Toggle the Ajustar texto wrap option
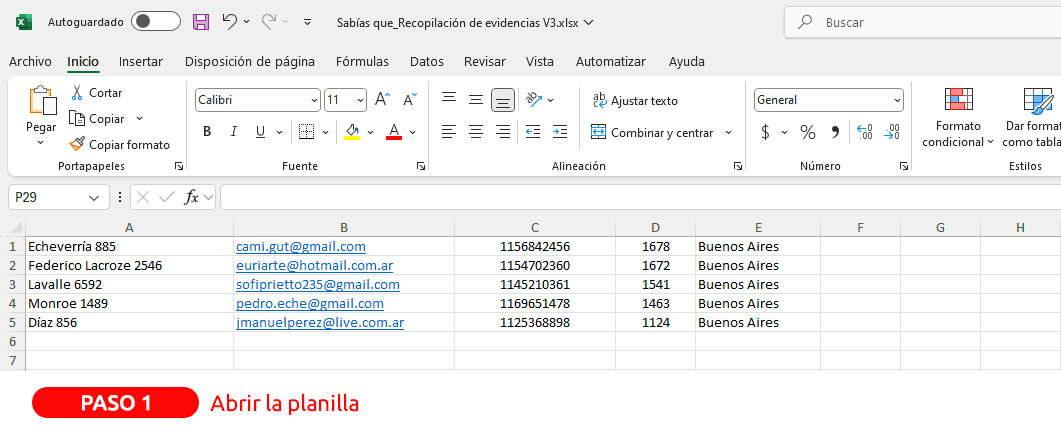The height and width of the screenshot is (448, 1061). tap(635, 100)
